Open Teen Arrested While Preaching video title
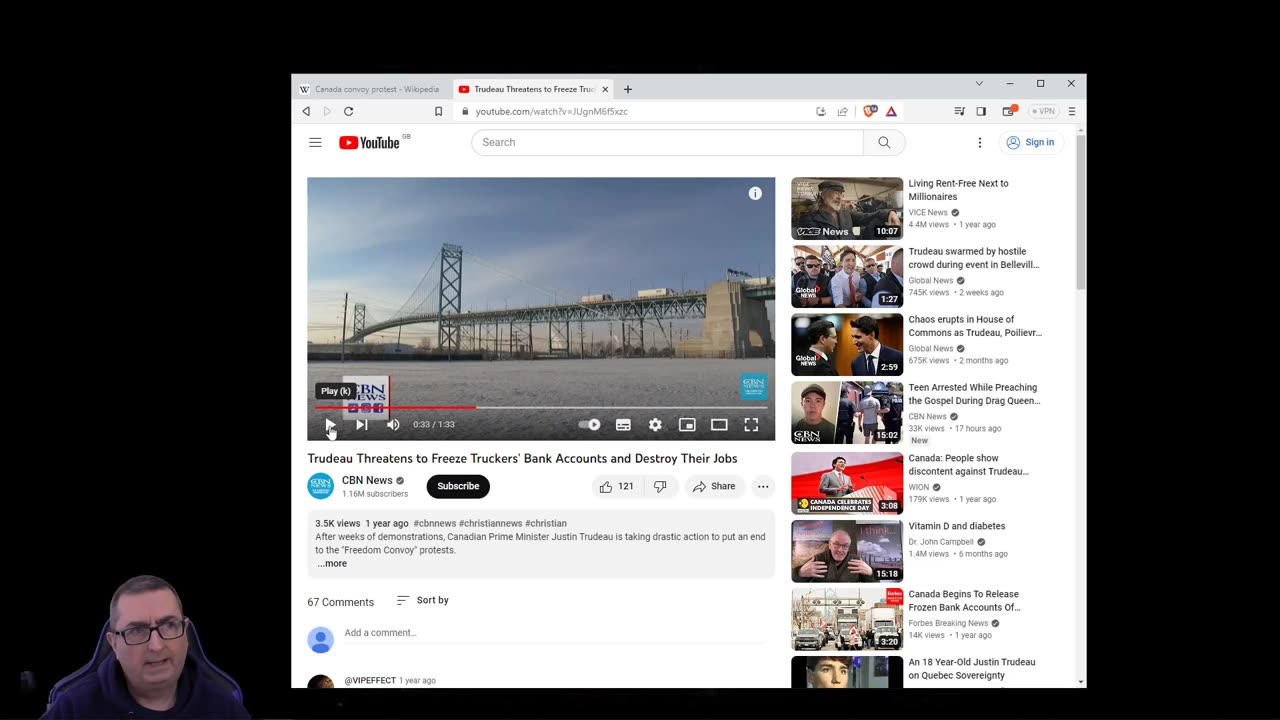This screenshot has width=1280, height=720. [974, 394]
